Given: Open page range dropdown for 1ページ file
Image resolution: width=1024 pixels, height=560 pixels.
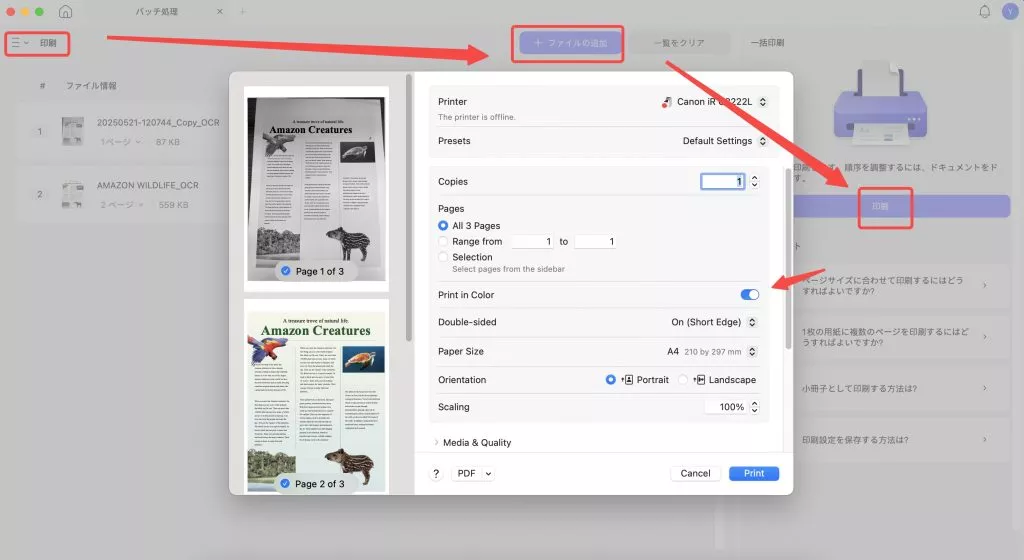Looking at the screenshot, I should point(121,142).
